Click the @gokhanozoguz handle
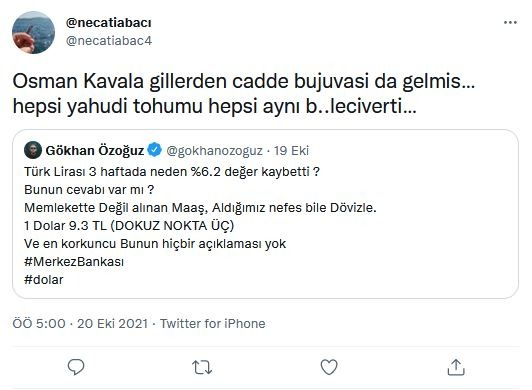 point(214,151)
